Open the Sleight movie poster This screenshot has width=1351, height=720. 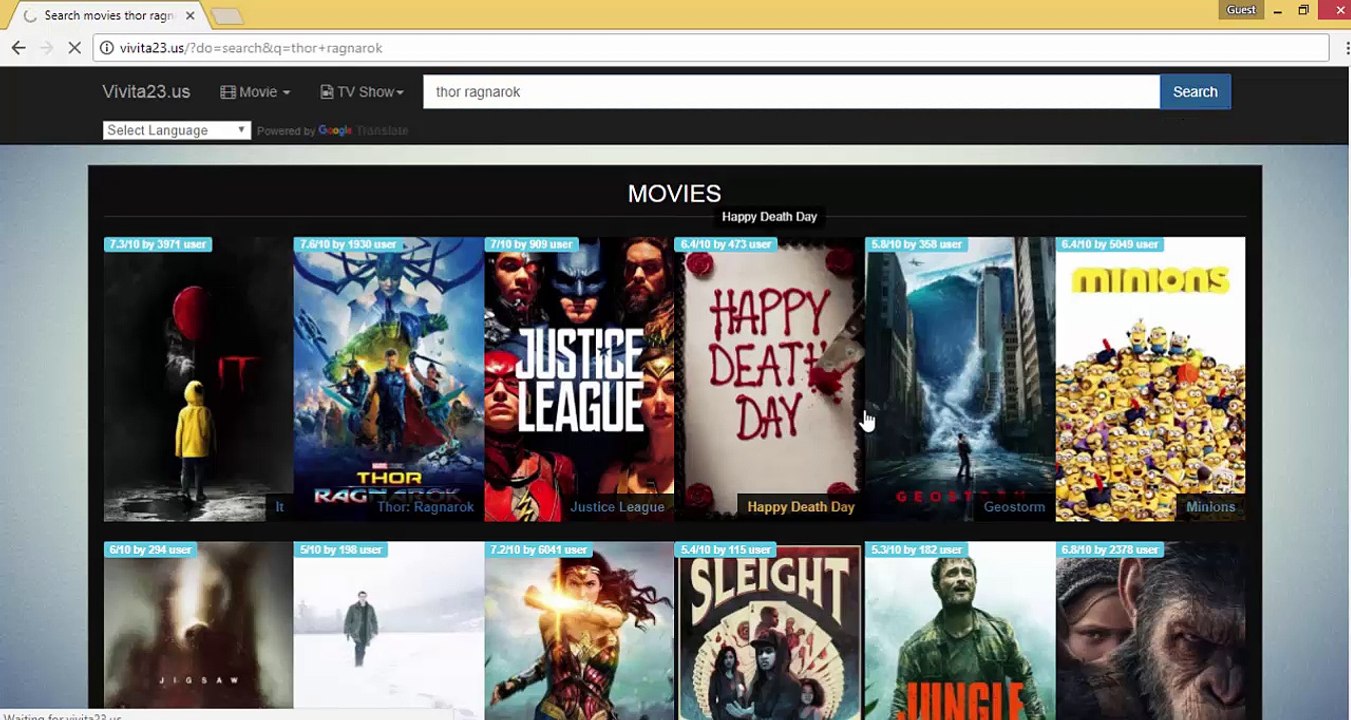click(x=769, y=631)
